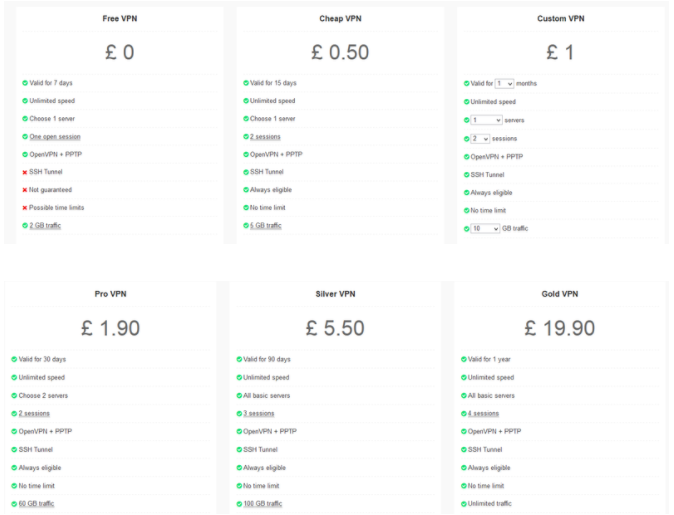
Task: Click green check beside Cheap VPN Always eligible
Action: pyautogui.click(x=246, y=190)
